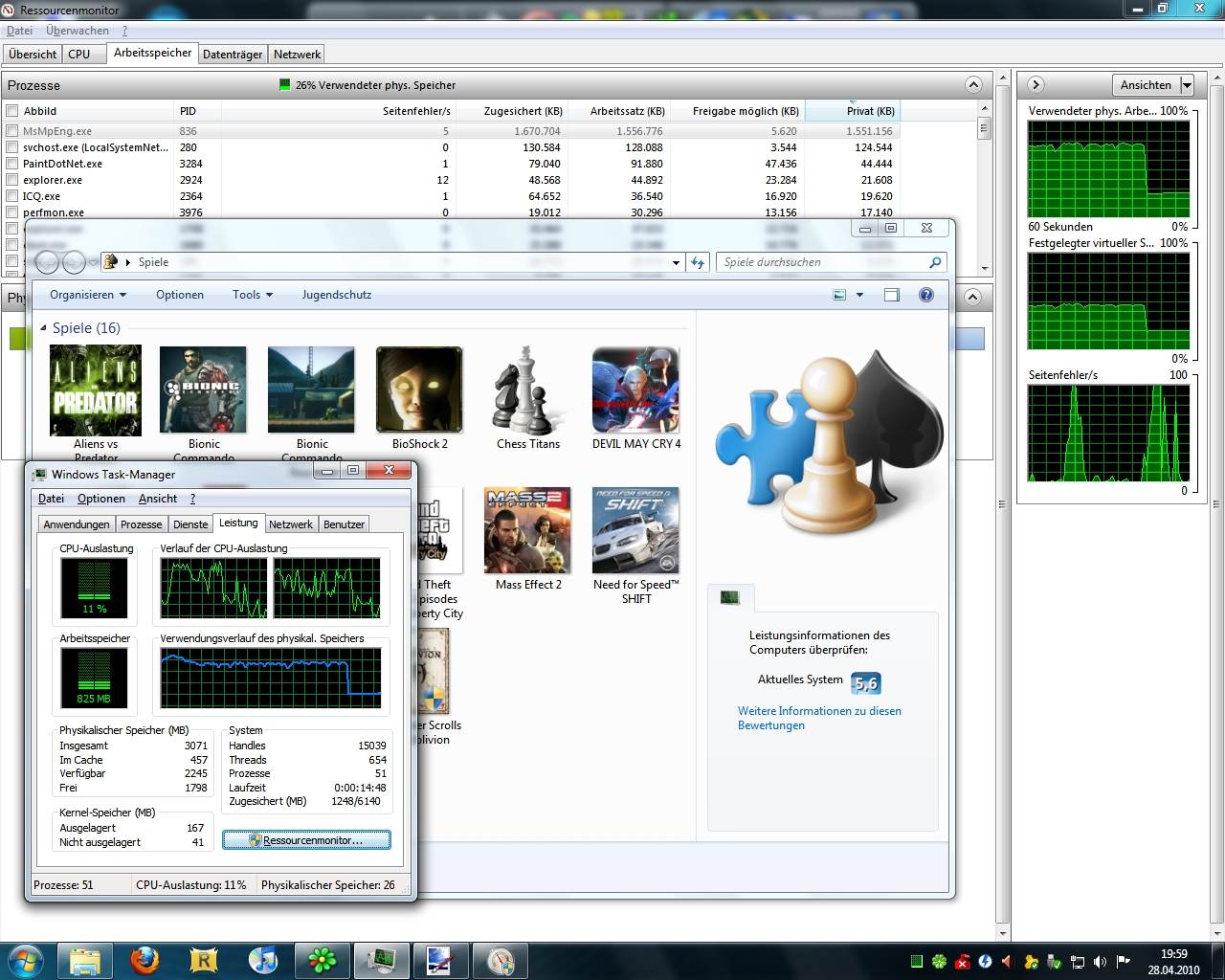Check the box for PaintDotNet.exe process
Viewport: 1225px width, 980px height.
pos(12,164)
